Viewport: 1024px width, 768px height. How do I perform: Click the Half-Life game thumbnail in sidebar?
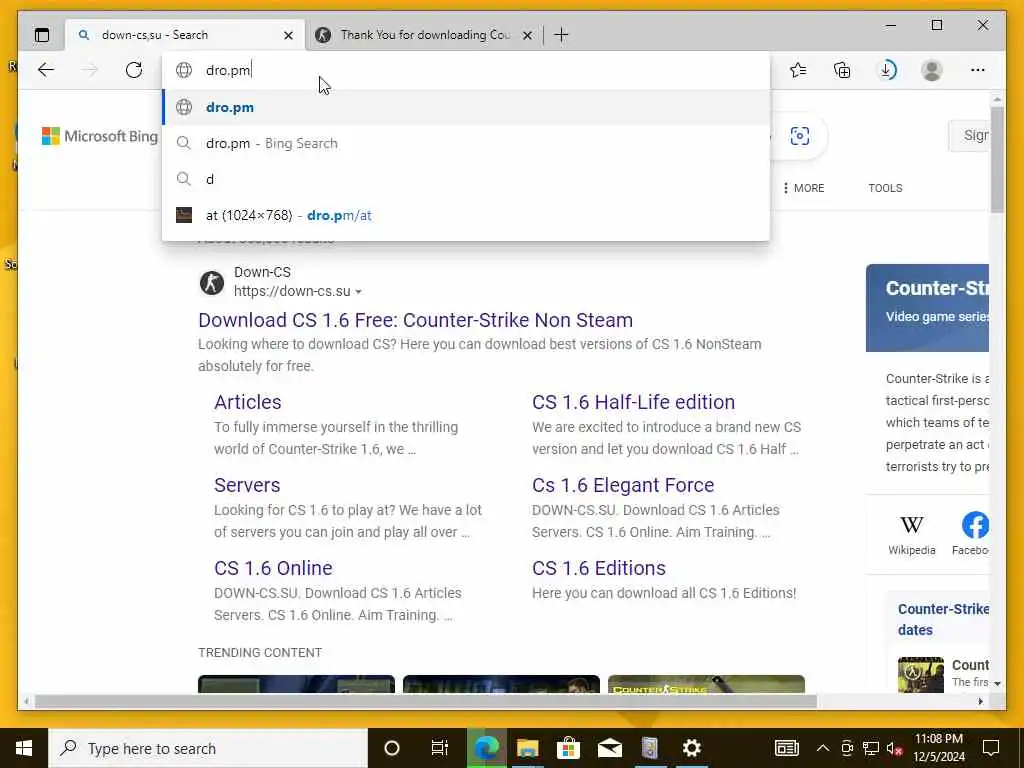pos(921,674)
